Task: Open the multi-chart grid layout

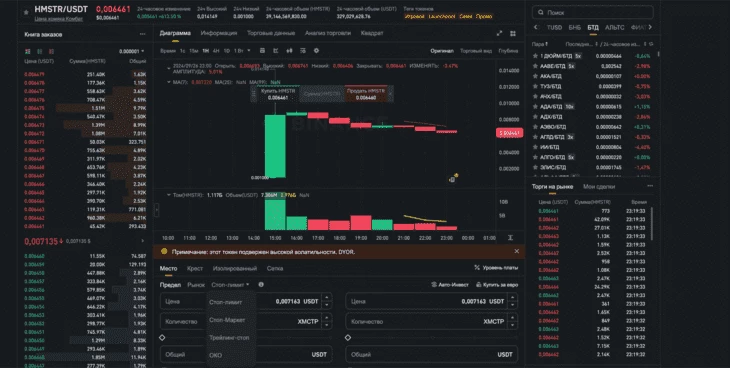Action: 513,34
